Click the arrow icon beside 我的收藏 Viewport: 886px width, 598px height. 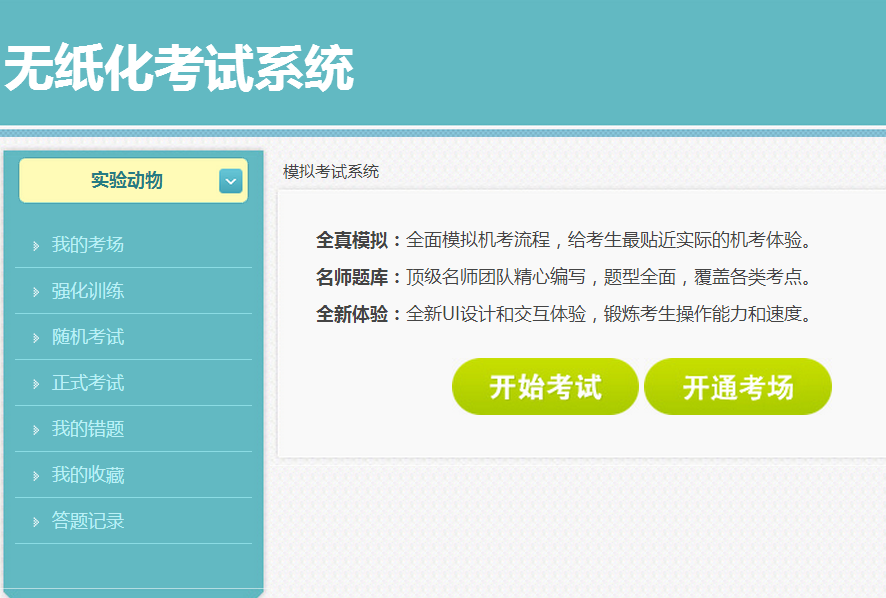pyautogui.click(x=36, y=476)
